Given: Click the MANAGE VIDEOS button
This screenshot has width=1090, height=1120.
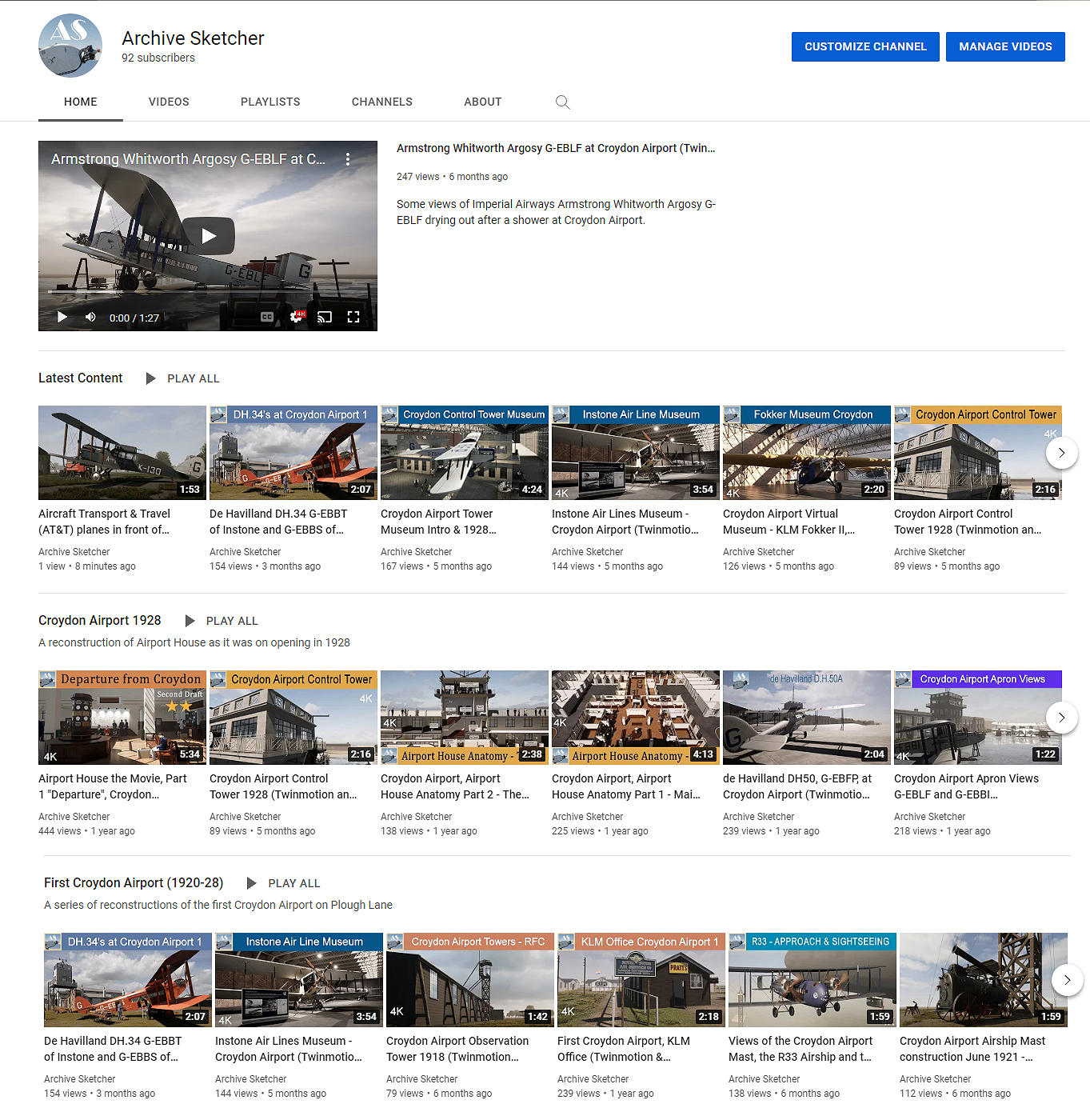Looking at the screenshot, I should coord(1005,46).
